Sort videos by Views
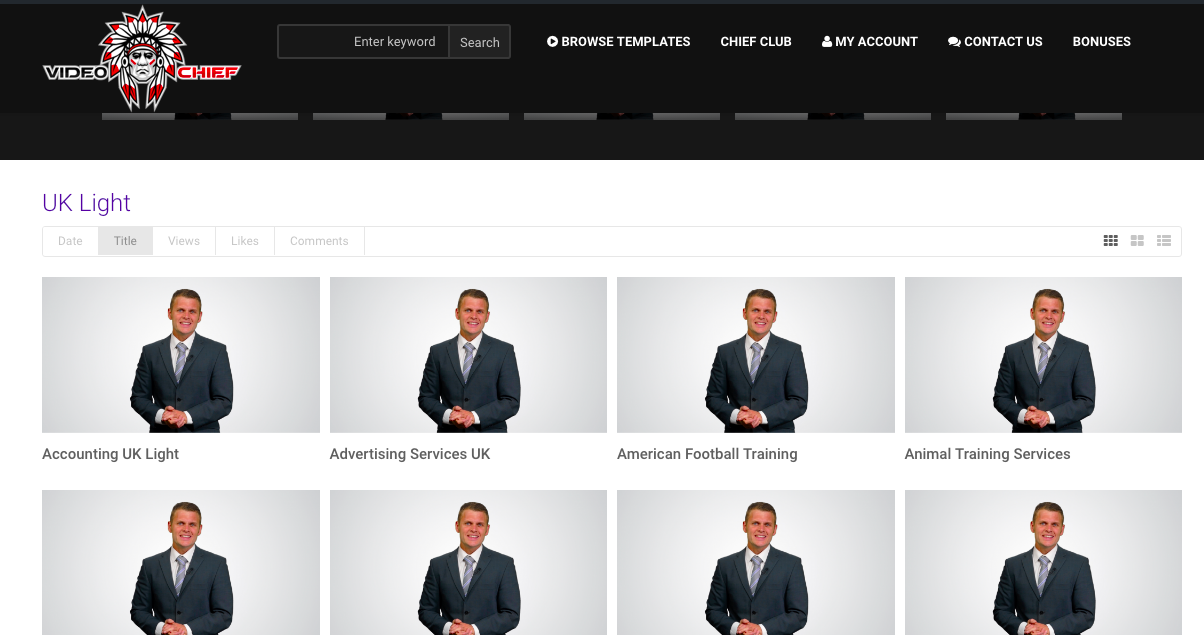This screenshot has width=1204, height=635. point(184,241)
